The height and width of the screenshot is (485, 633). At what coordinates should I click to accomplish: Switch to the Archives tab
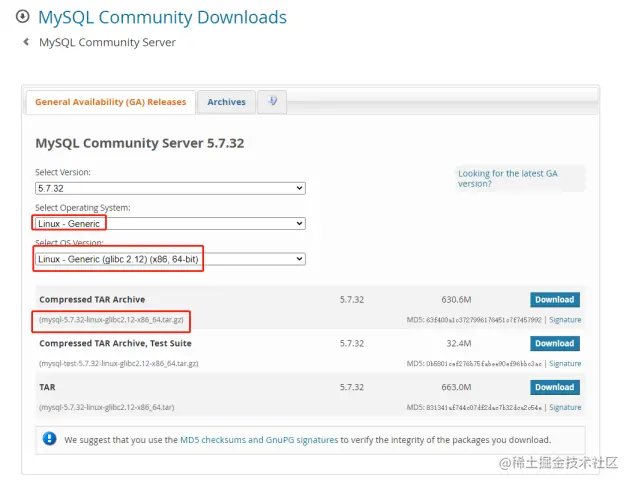226,102
